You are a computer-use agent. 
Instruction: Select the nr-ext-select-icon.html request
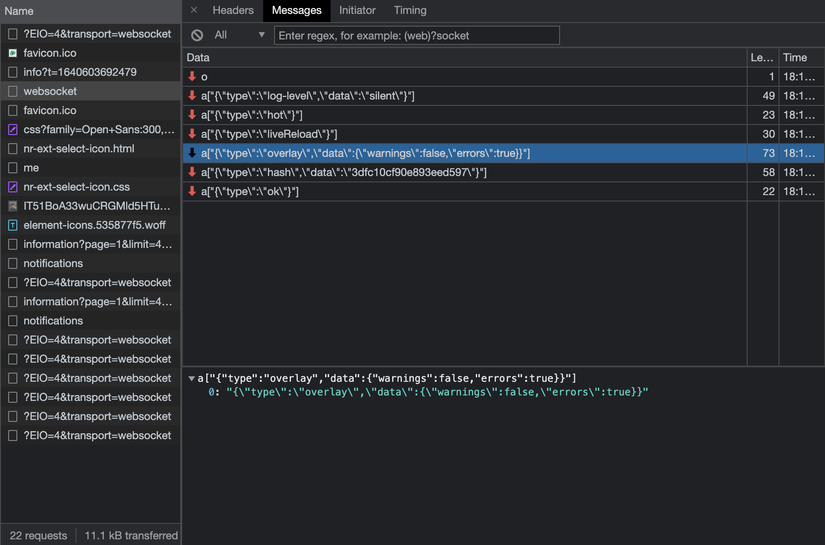pyautogui.click(x=79, y=149)
